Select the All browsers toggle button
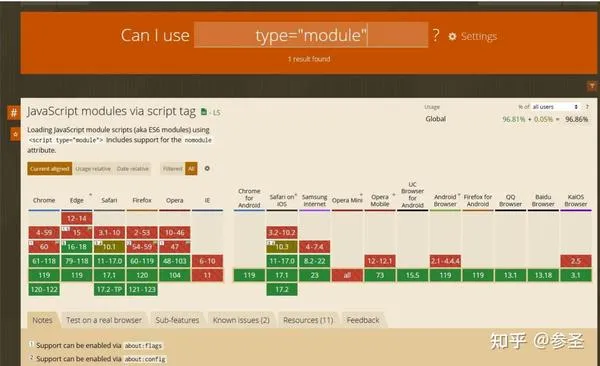This screenshot has width=600, height=366. 191,169
